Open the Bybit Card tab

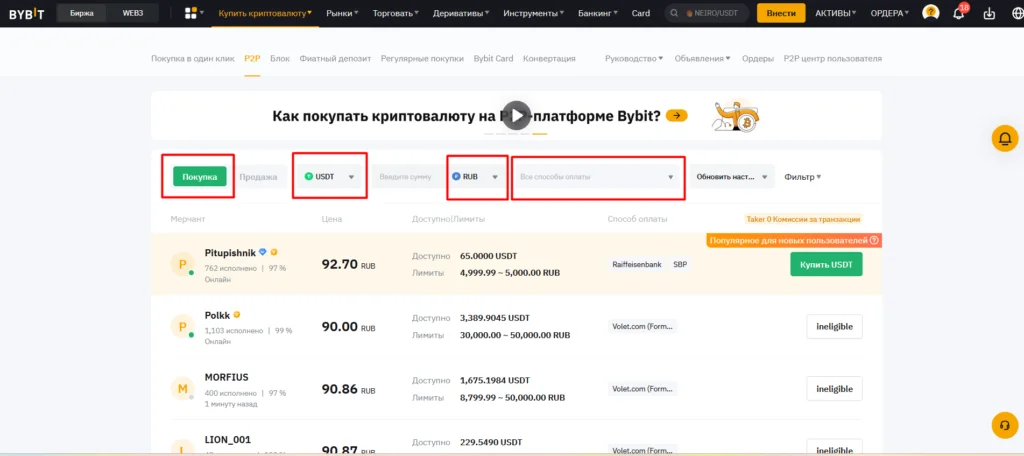point(493,58)
